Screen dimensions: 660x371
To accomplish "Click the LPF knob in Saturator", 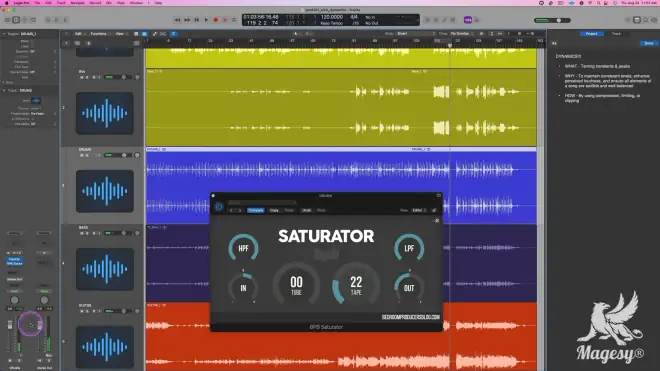I will tap(409, 248).
